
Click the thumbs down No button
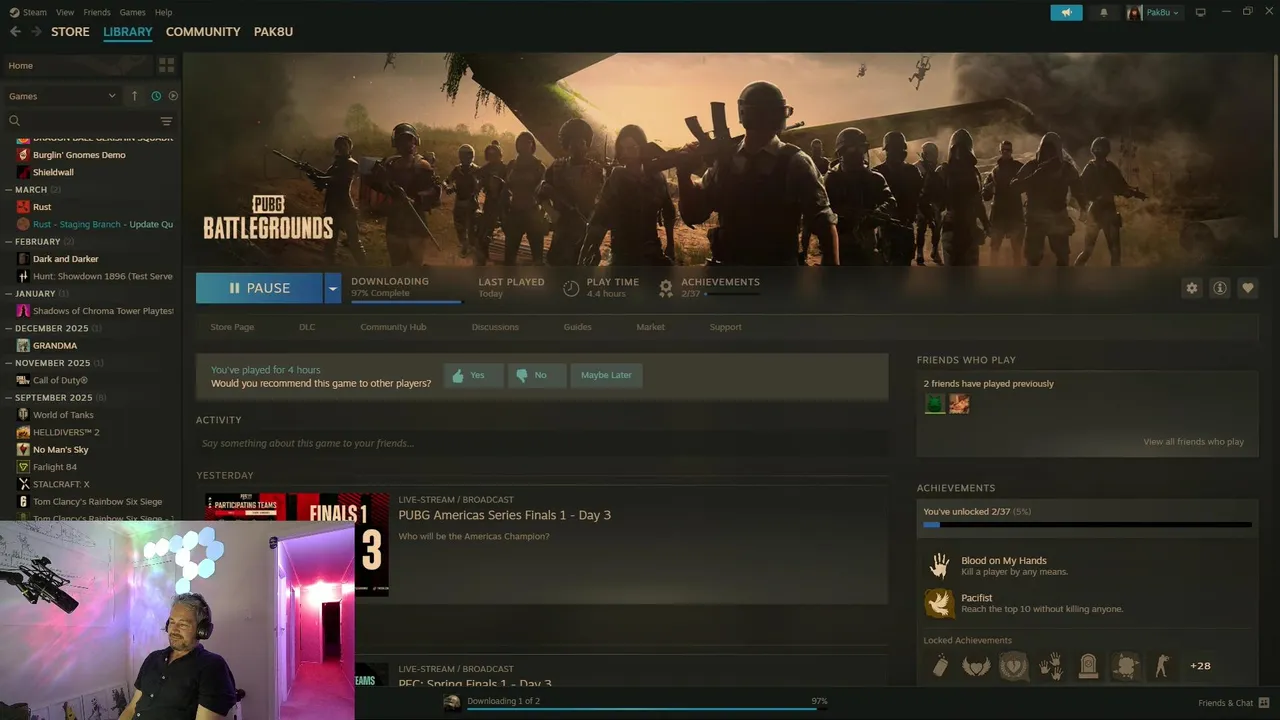[x=536, y=375]
